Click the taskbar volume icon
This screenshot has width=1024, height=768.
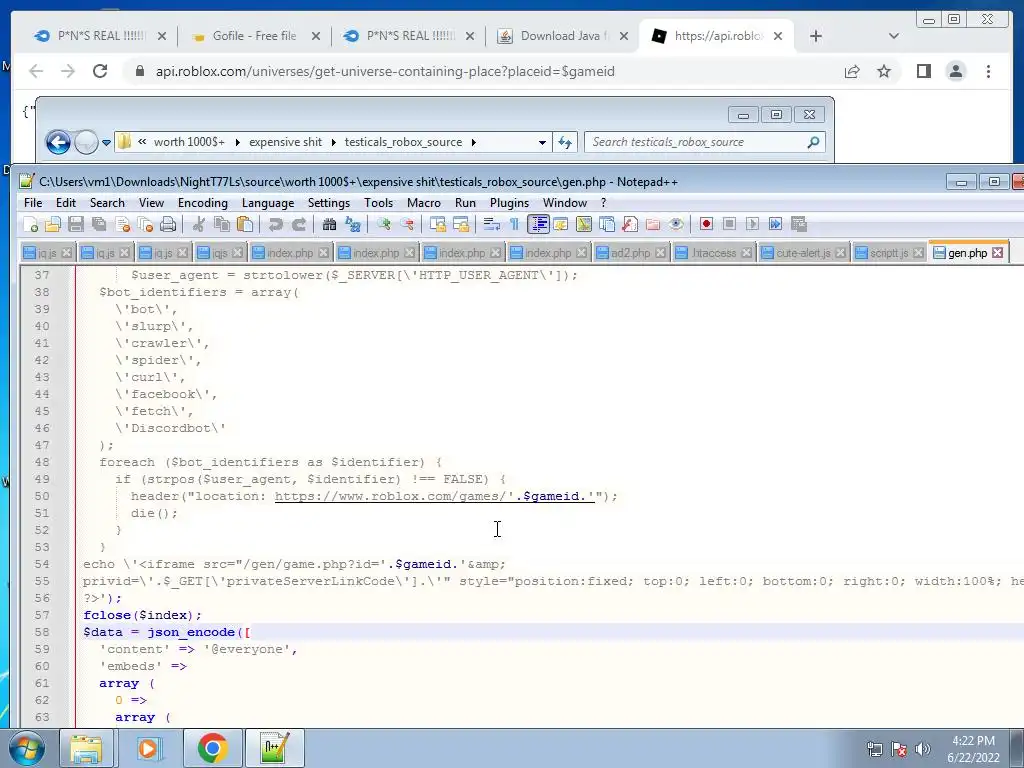coord(922,748)
